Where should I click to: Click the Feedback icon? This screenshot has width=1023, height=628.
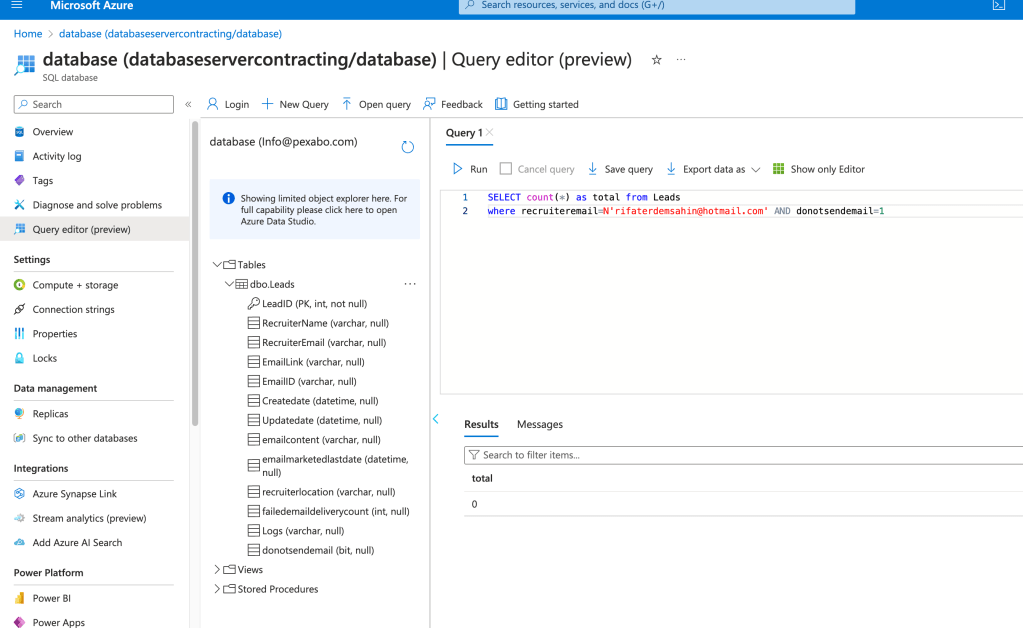(x=429, y=104)
